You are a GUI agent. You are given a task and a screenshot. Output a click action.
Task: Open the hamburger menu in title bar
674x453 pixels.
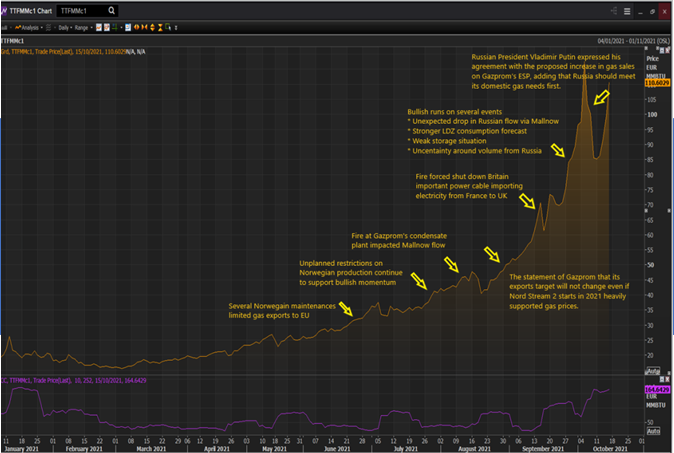click(x=629, y=10)
